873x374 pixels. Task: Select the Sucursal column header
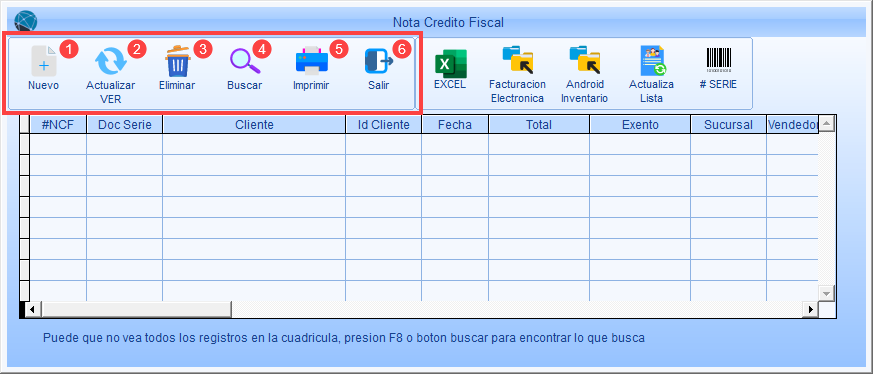tap(728, 125)
